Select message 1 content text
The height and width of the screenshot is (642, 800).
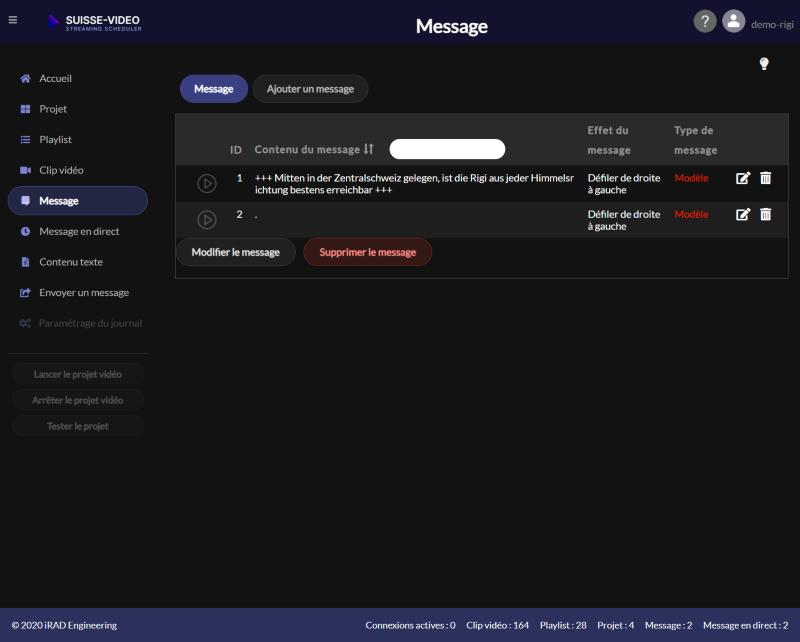[414, 184]
